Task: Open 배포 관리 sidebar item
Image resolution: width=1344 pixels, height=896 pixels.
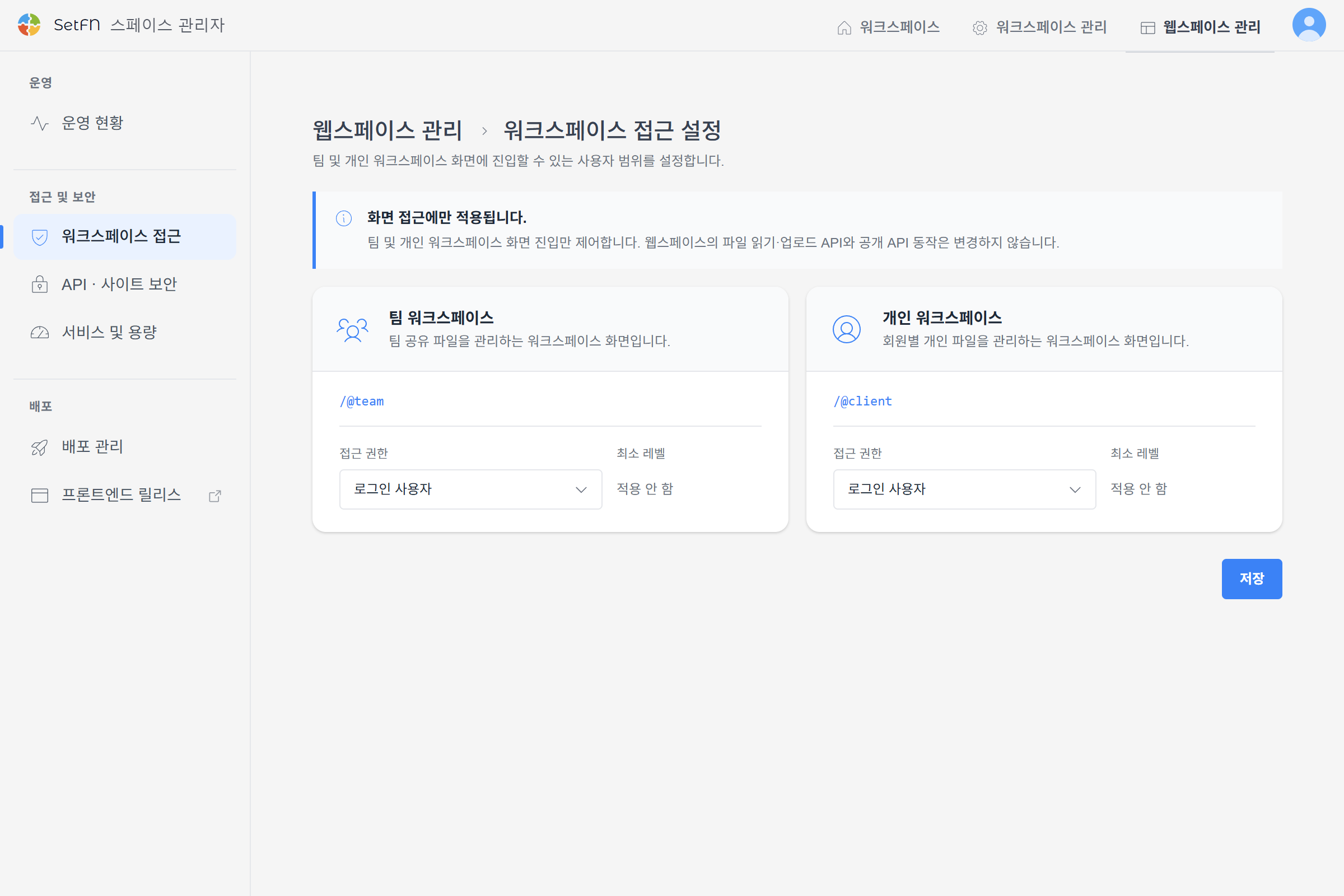Action: pos(124,447)
